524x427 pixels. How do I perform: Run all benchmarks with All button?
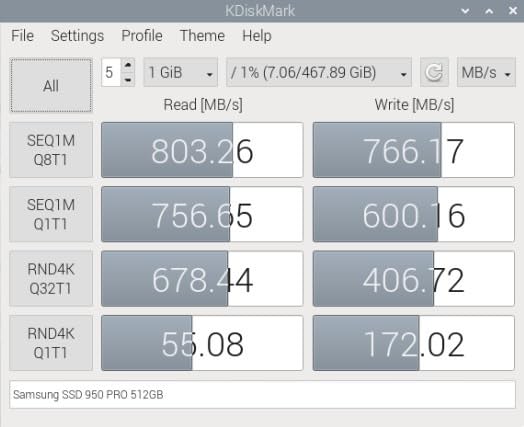click(51, 86)
